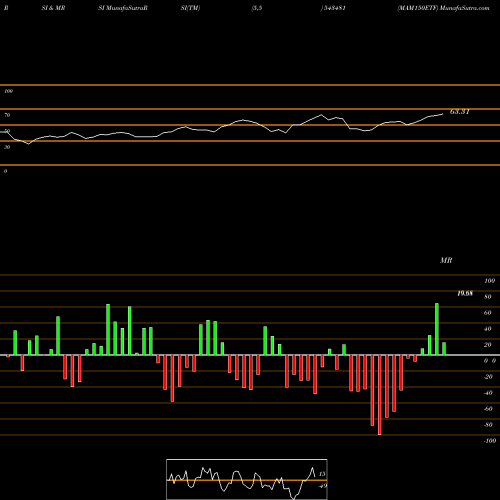The image size is (500, 500).
Task: Click the RSI axis label 70
Action: tap(7, 115)
